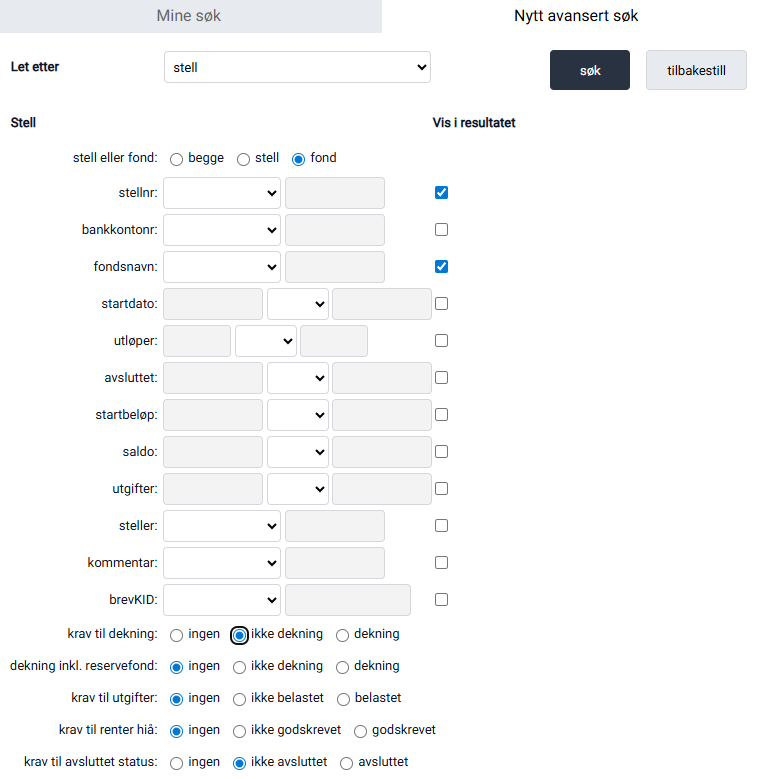This screenshot has width=758, height=779.
Task: Select belastet under krav til utgifter
Action: 343,699
